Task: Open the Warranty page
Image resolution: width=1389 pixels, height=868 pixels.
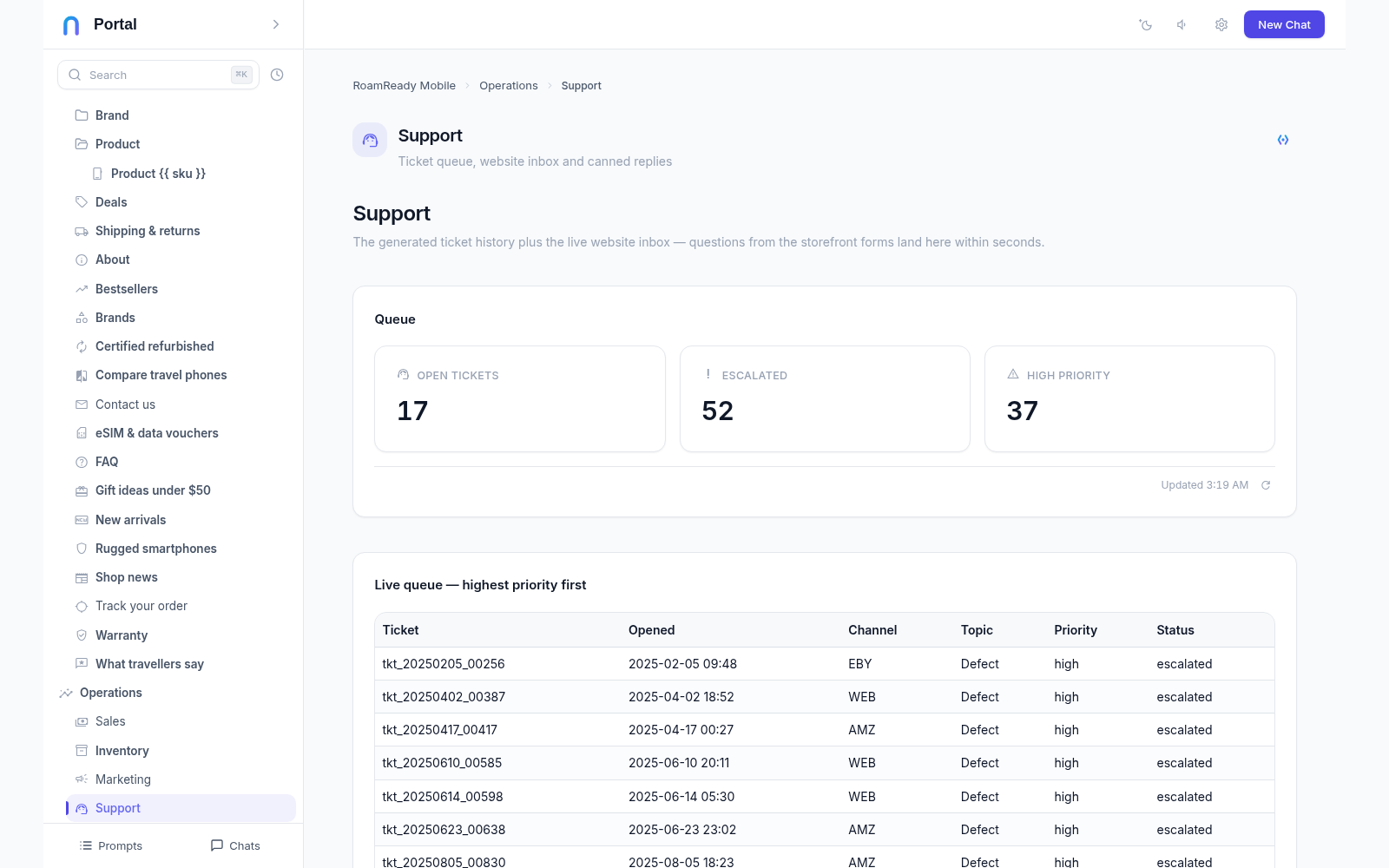Action: pyautogui.click(x=122, y=635)
